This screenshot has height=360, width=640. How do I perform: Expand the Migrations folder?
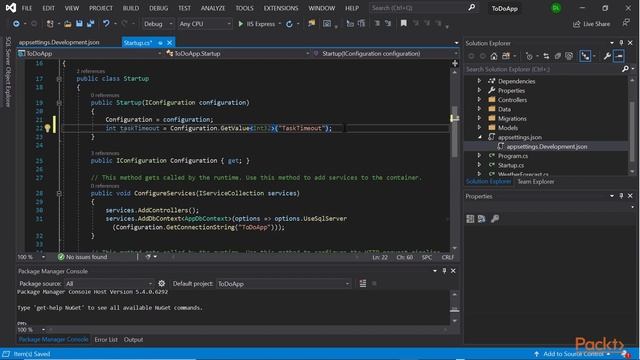479,118
